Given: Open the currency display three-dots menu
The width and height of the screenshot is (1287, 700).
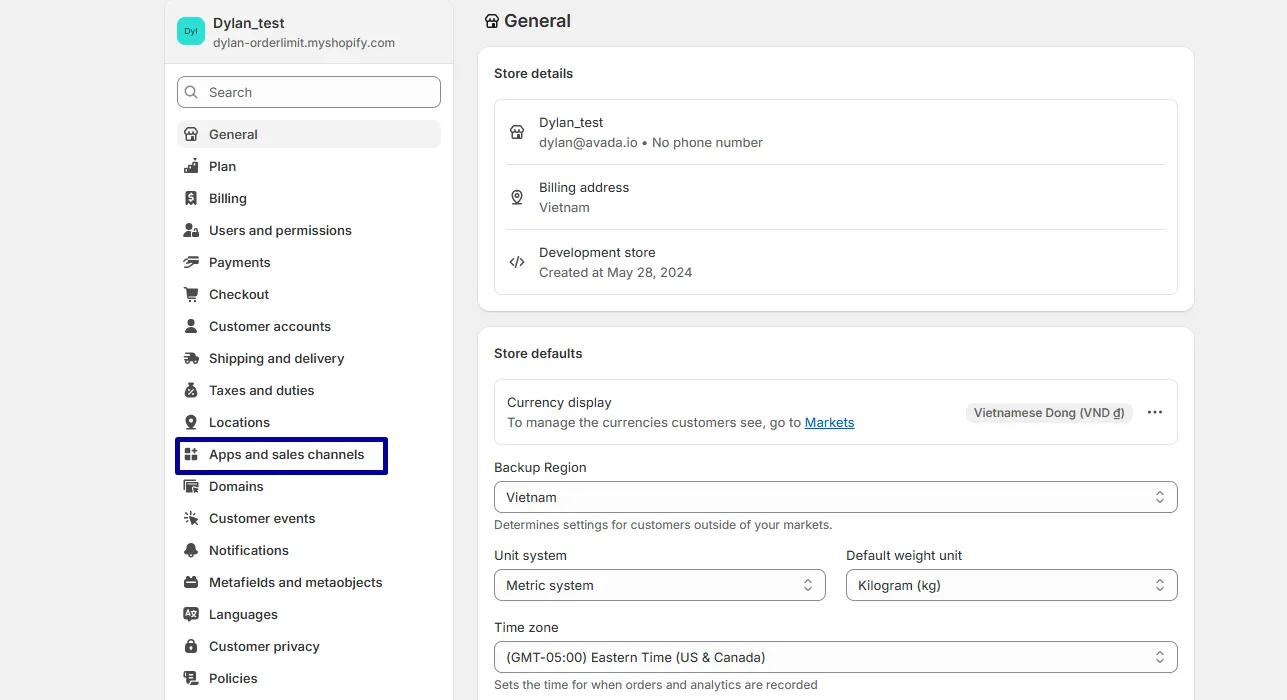Looking at the screenshot, I should pos(1155,412).
